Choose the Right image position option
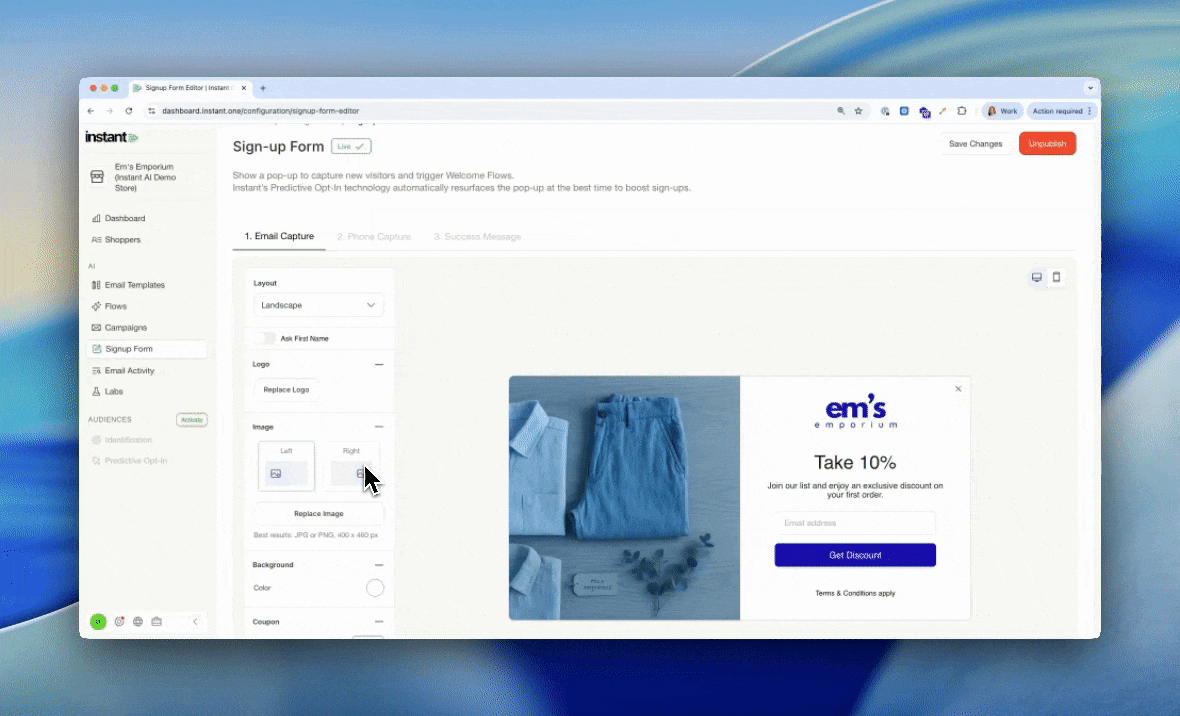 pyautogui.click(x=351, y=466)
